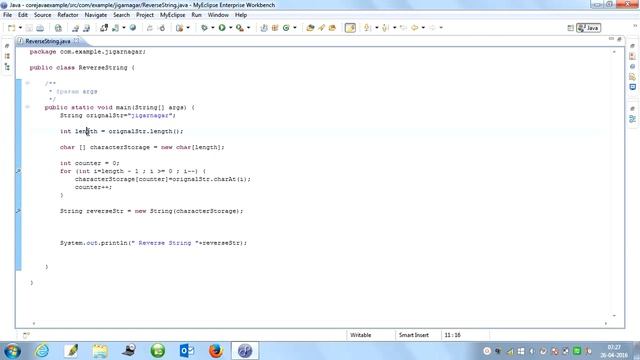Image resolution: width=640 pixels, height=360 pixels.
Task: Open the Windows Start button
Action: coord(12,351)
